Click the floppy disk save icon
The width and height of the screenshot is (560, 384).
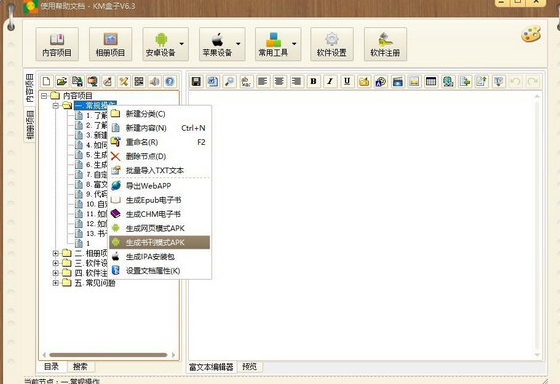tap(196, 81)
